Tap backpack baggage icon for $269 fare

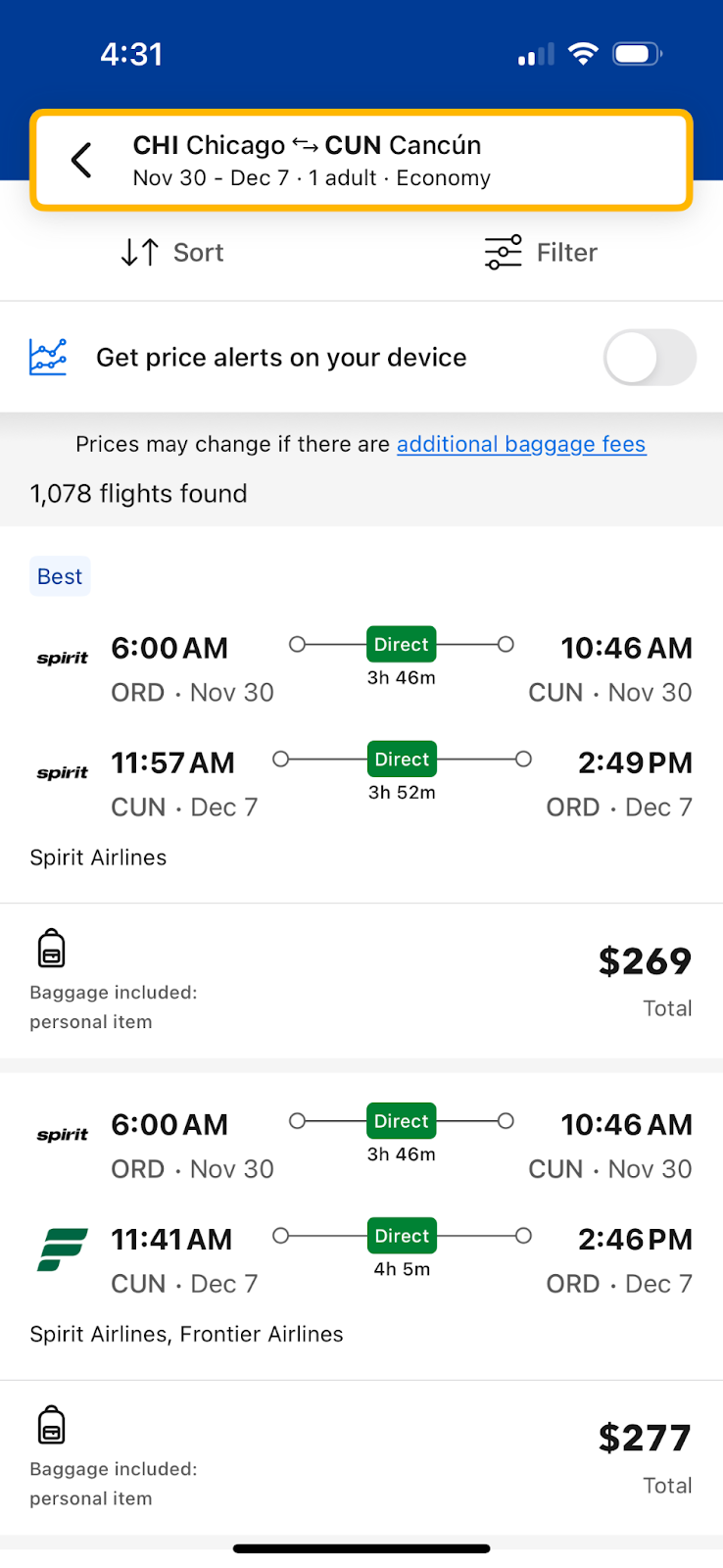click(x=51, y=949)
